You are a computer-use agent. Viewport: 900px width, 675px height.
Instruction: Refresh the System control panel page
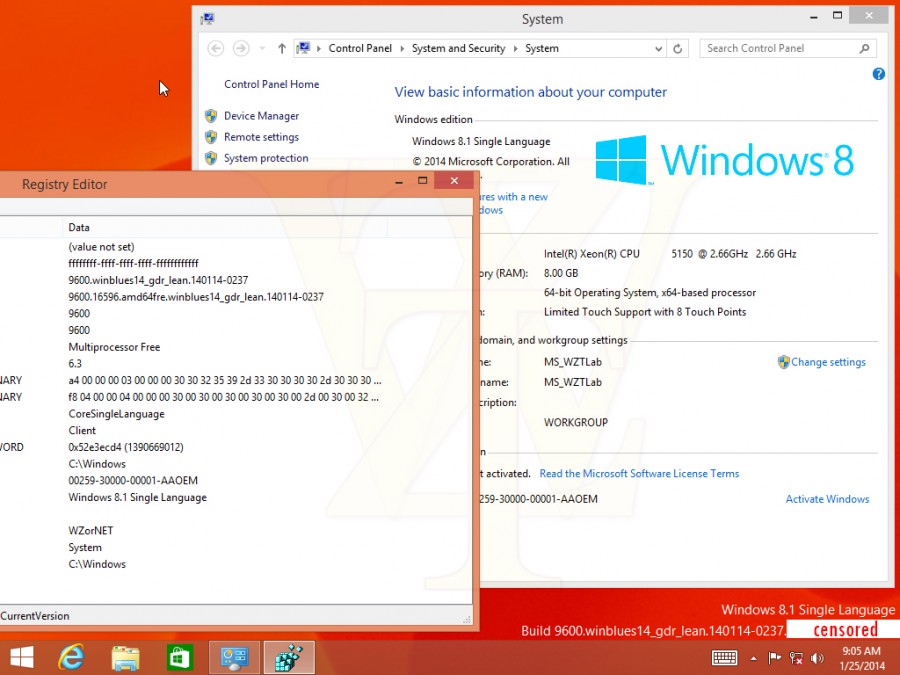(x=679, y=48)
